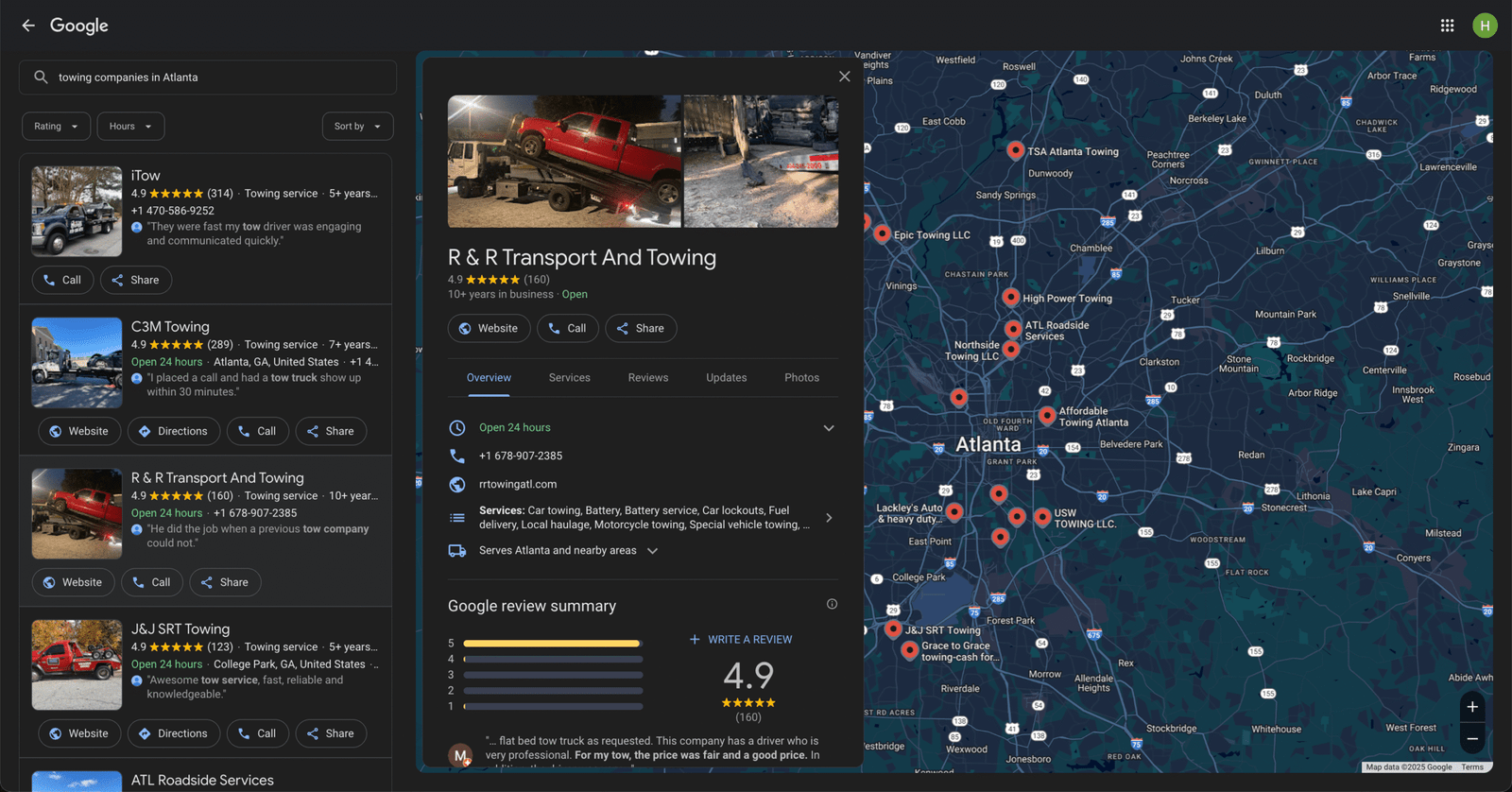Click reviewer avatar M in review snippet
Screen dimensions: 1512x792
pos(460,755)
